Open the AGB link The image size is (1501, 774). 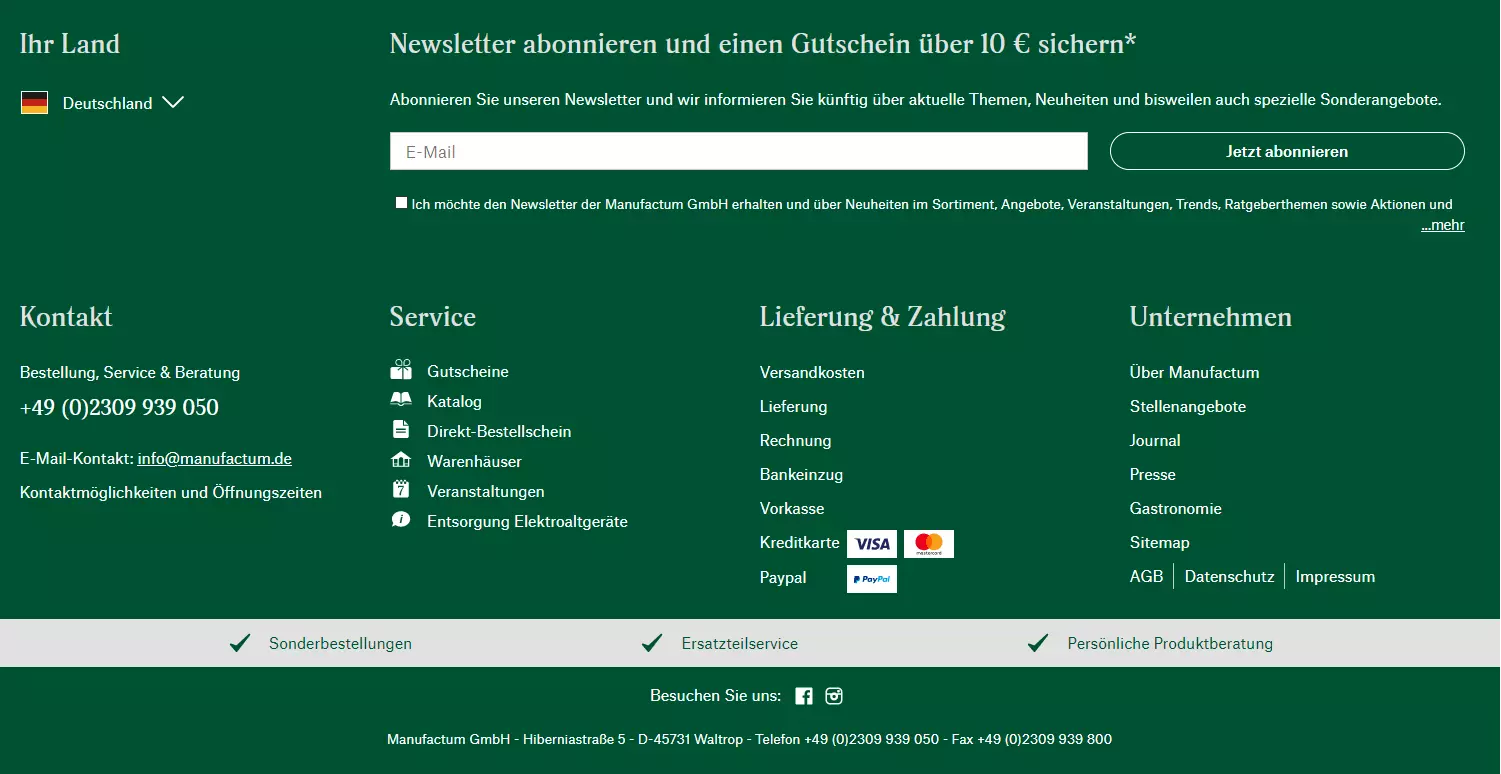tap(1147, 576)
